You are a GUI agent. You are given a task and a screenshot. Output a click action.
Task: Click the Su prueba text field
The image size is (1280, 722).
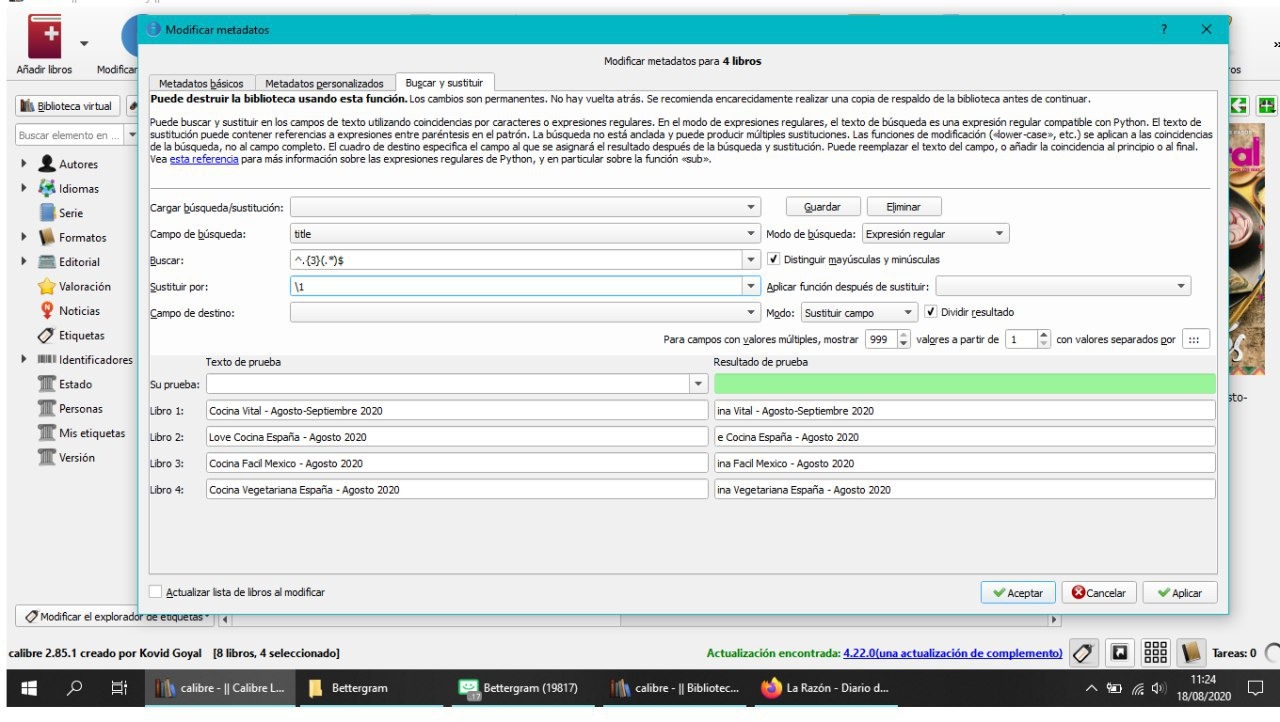(x=448, y=384)
